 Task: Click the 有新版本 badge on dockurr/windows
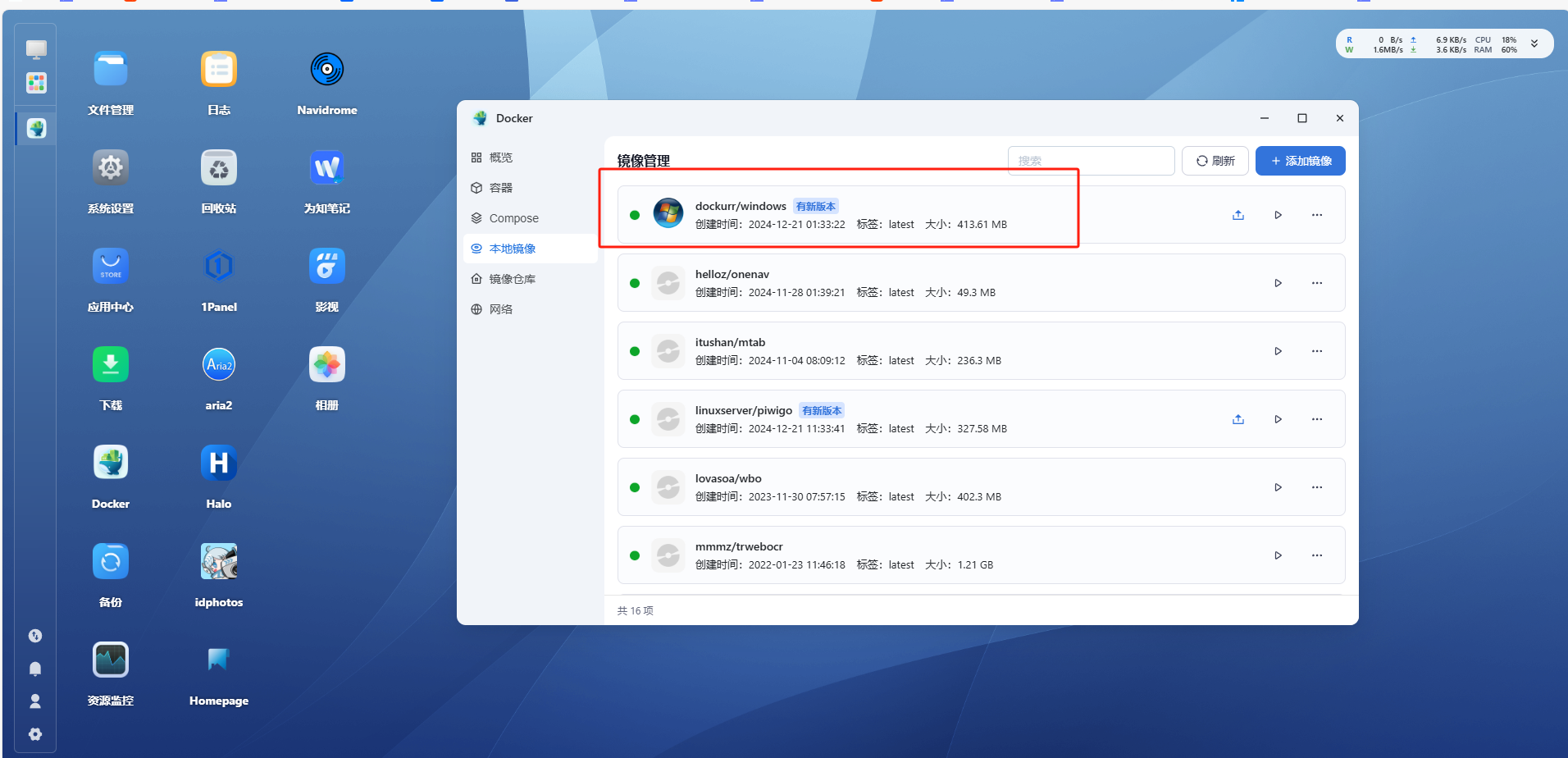coord(816,207)
